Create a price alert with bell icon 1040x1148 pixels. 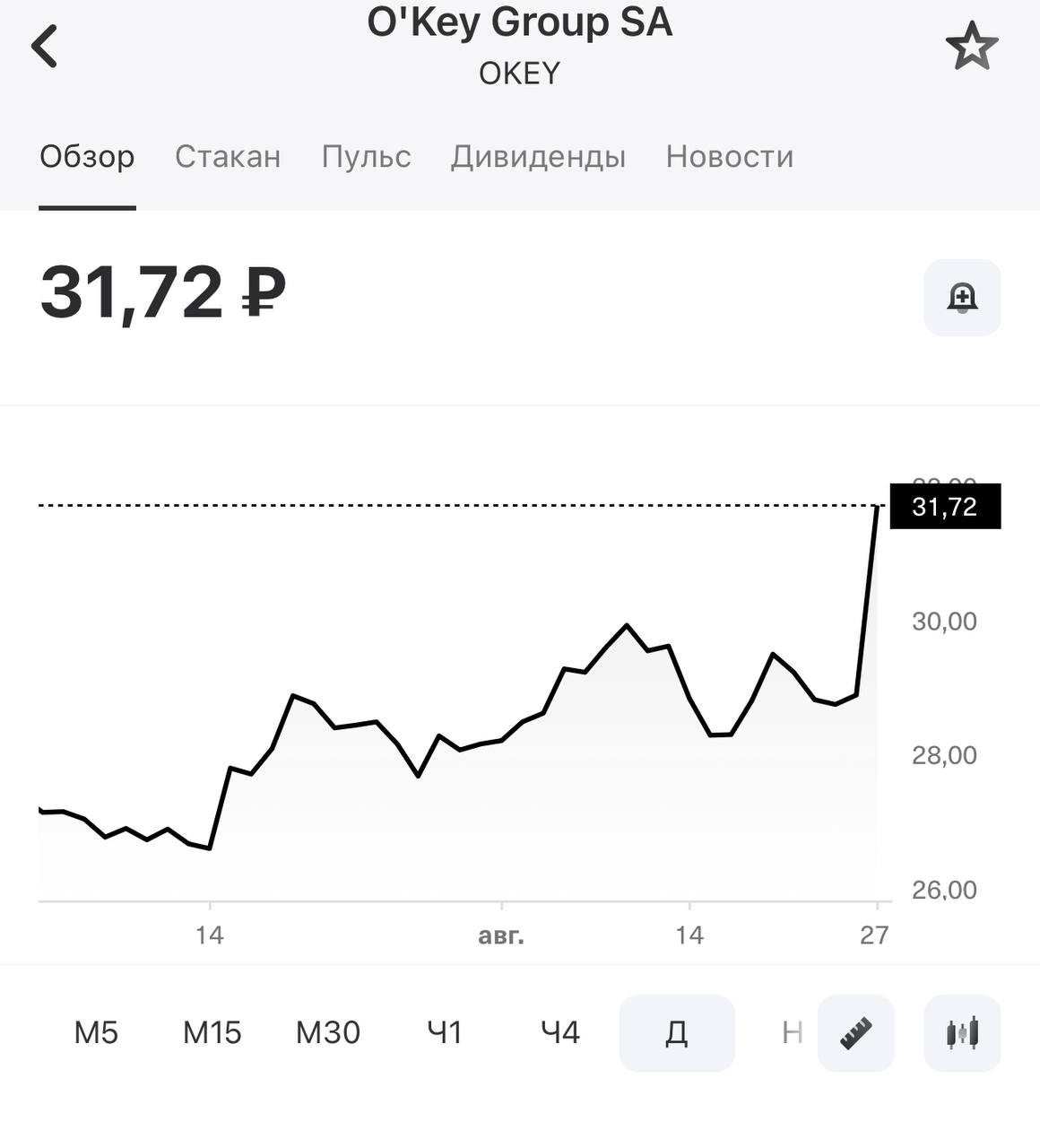[962, 298]
